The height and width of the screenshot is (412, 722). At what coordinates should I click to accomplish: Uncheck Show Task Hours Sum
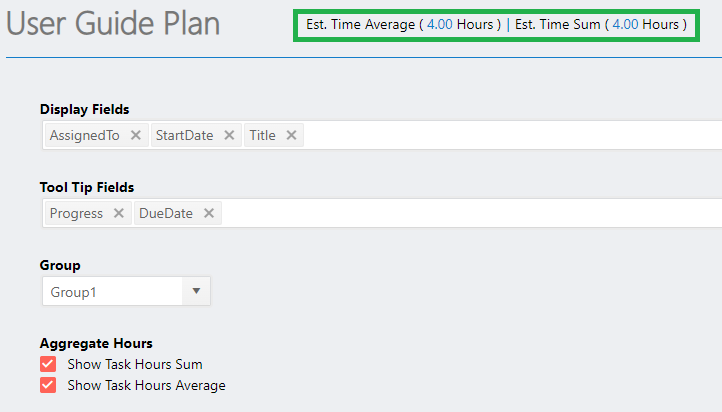pos(48,364)
